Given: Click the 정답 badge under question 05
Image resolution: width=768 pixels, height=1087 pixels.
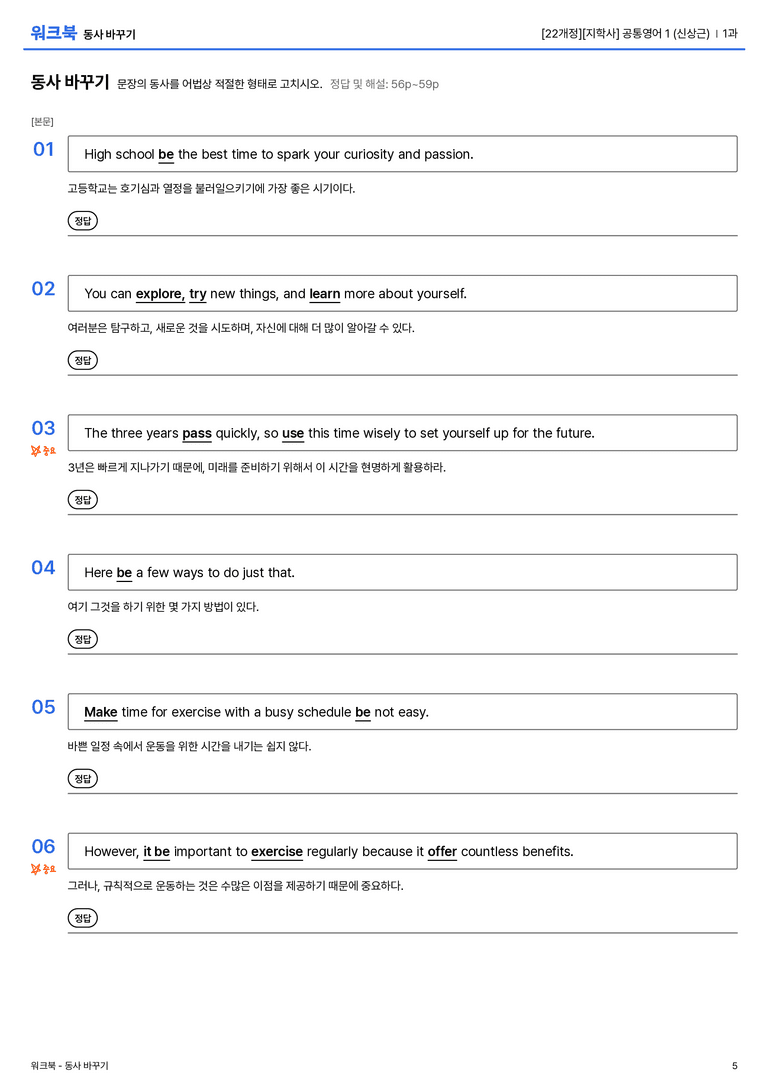Looking at the screenshot, I should point(82,778).
